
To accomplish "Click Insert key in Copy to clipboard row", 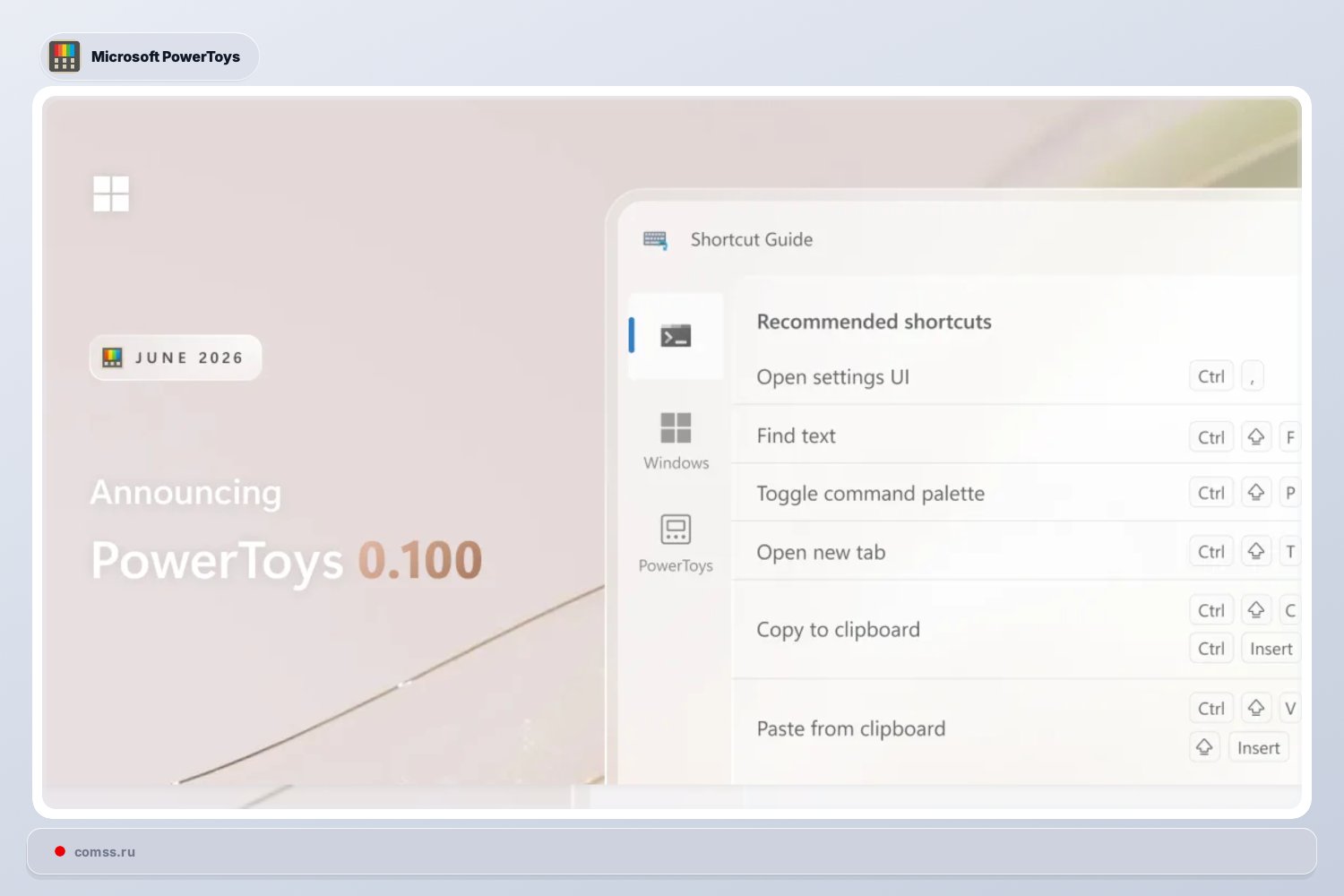I will pos(1271,649).
